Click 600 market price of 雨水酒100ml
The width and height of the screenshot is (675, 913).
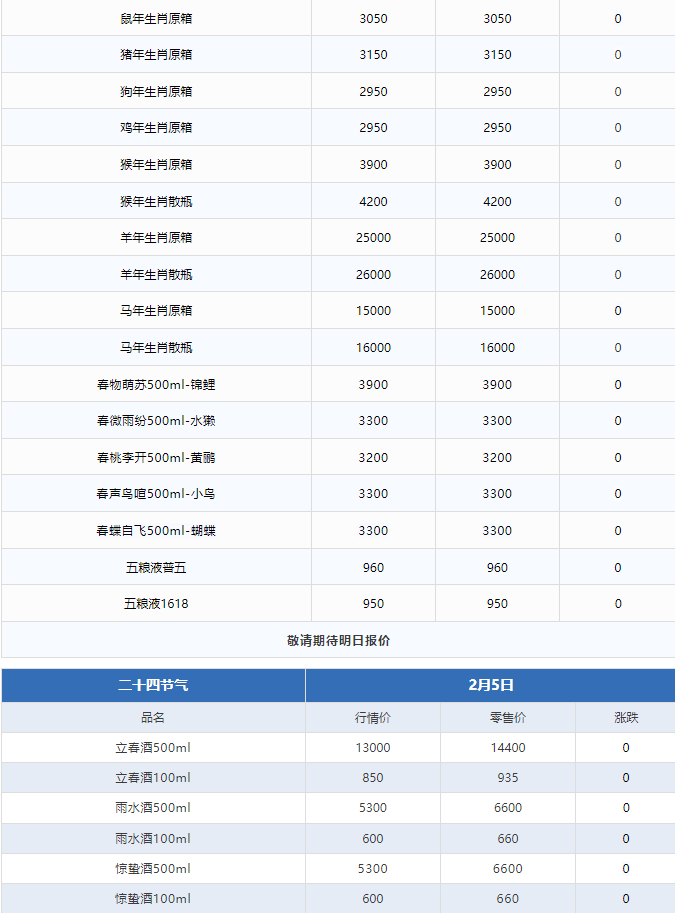373,838
